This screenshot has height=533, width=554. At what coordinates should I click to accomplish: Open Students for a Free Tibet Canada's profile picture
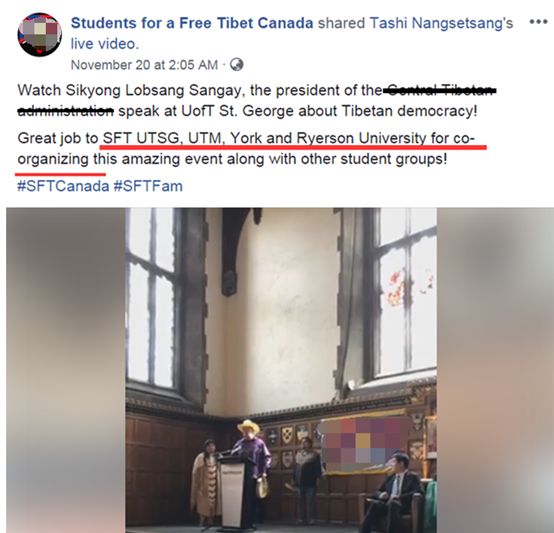(x=40, y=35)
